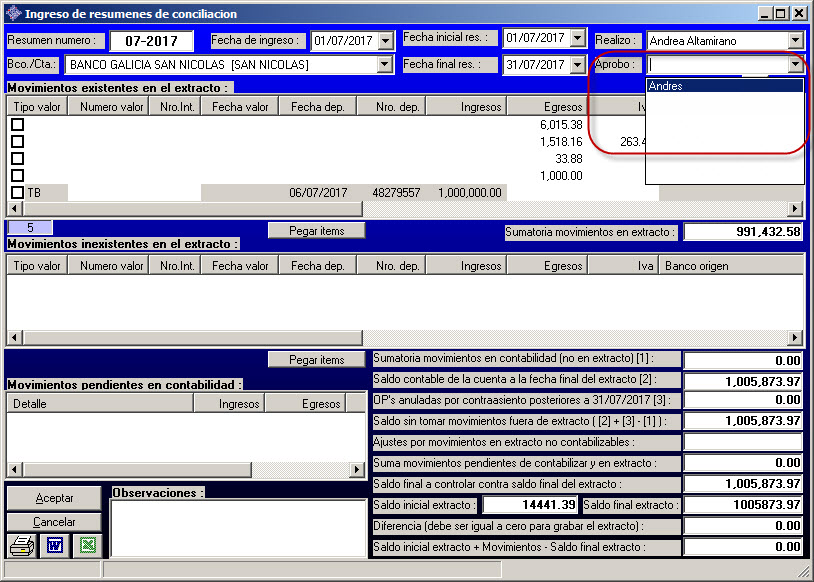Select the TB movement row checkbox
The height and width of the screenshot is (582, 814).
pyautogui.click(x=17, y=192)
